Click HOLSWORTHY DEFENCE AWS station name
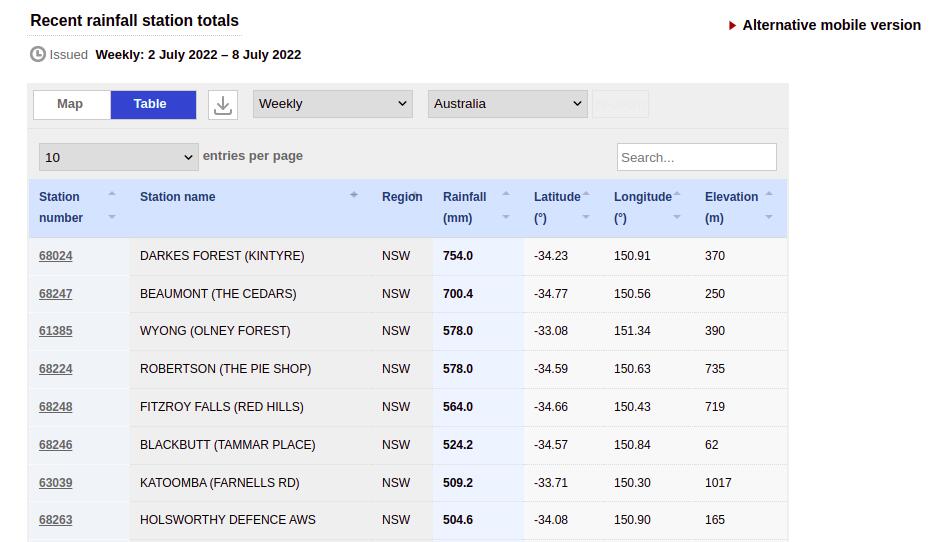Image resolution: width=931 pixels, height=542 pixels. [x=228, y=519]
